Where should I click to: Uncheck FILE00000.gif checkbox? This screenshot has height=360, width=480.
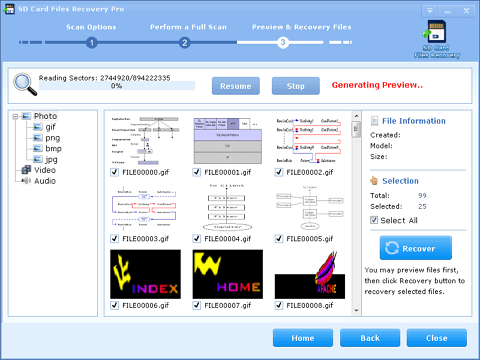click(114, 172)
